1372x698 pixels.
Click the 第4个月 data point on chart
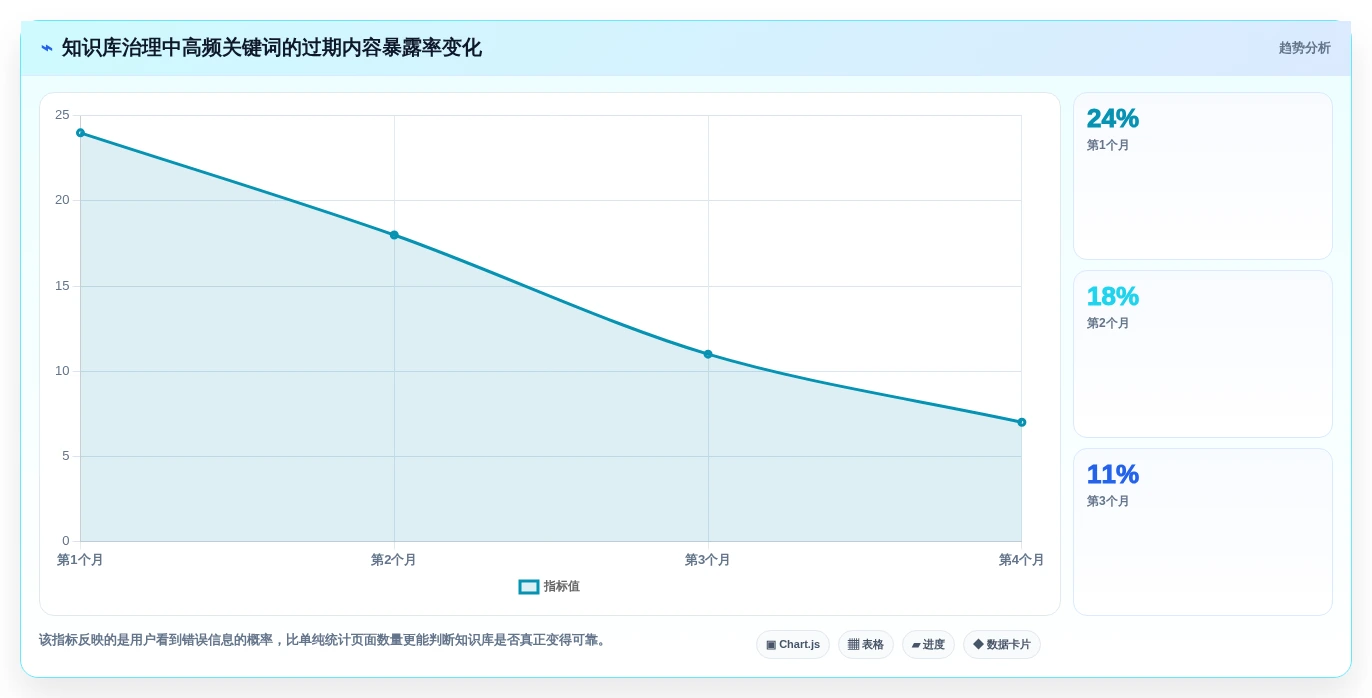click(x=1021, y=422)
